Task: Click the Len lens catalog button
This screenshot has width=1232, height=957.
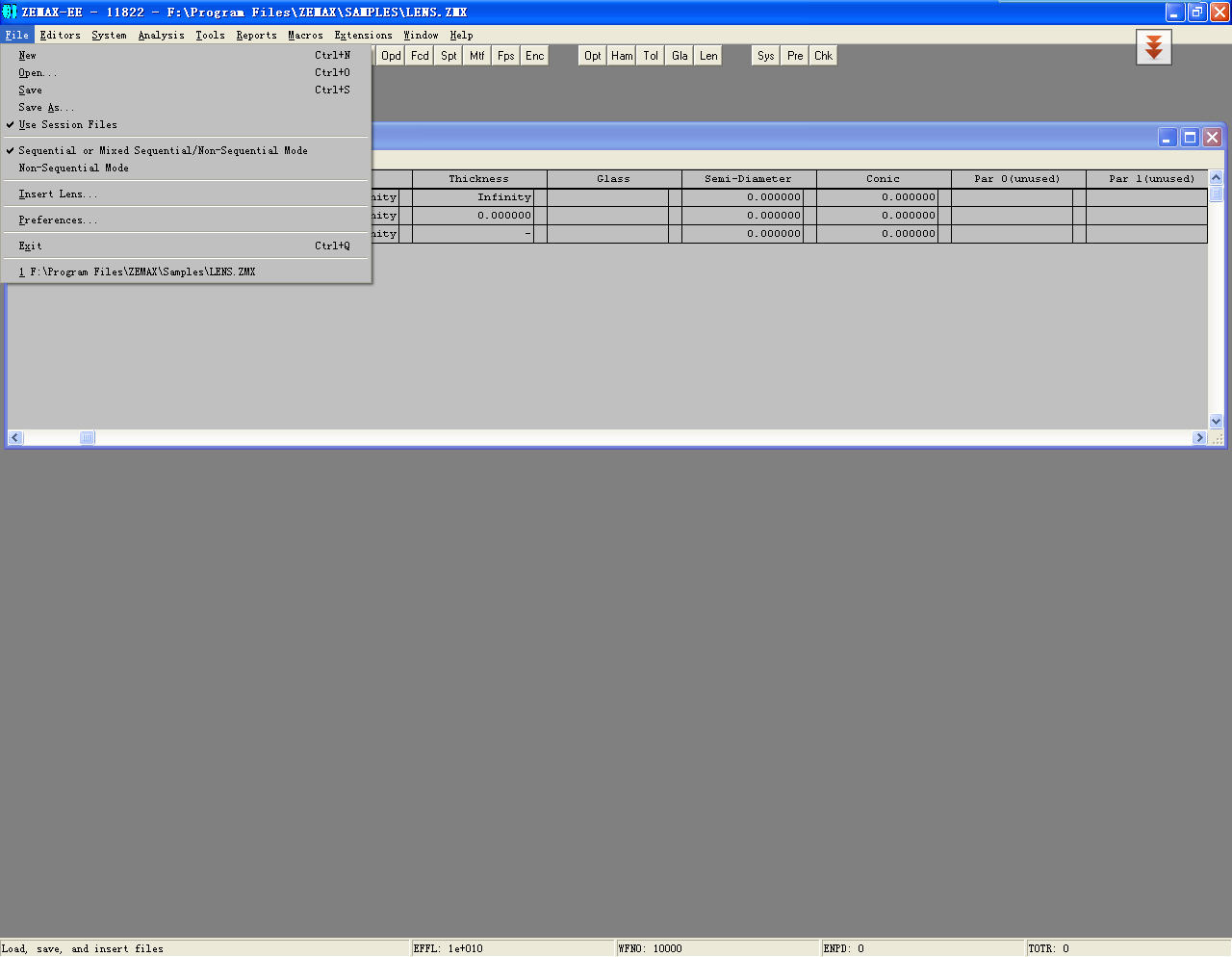Action: coord(708,56)
